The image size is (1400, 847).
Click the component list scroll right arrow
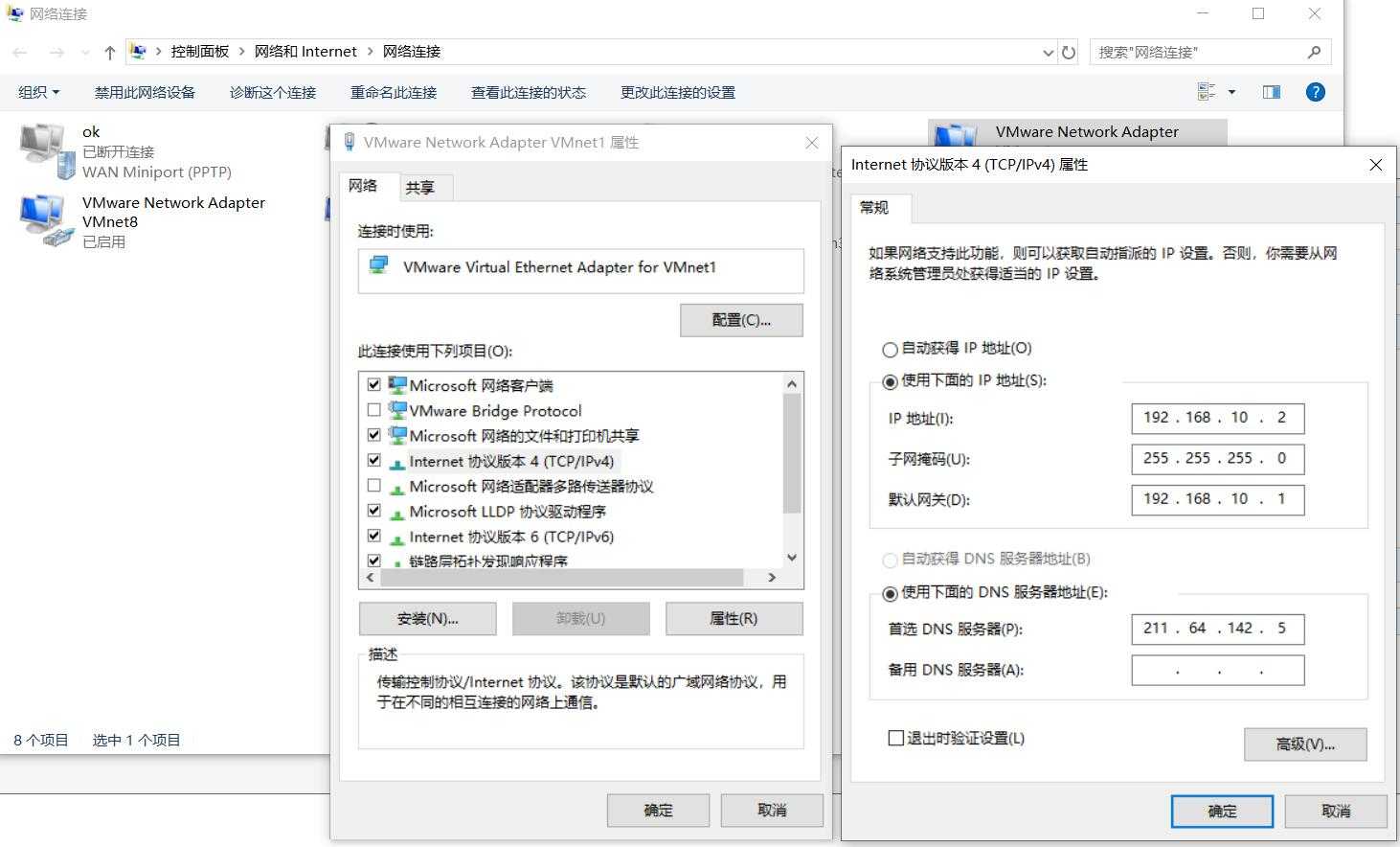[772, 578]
